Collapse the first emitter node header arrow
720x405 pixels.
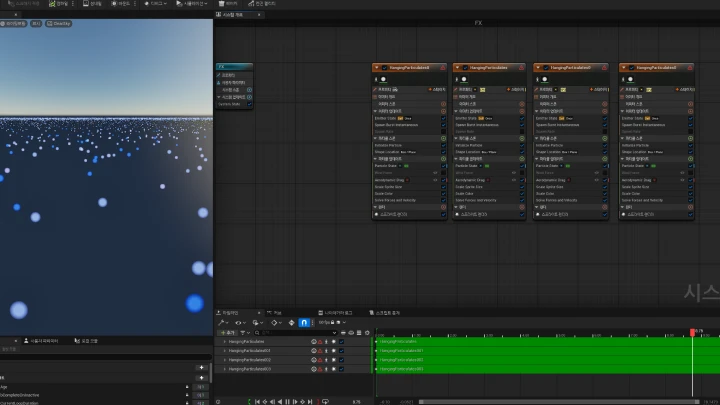point(377,68)
